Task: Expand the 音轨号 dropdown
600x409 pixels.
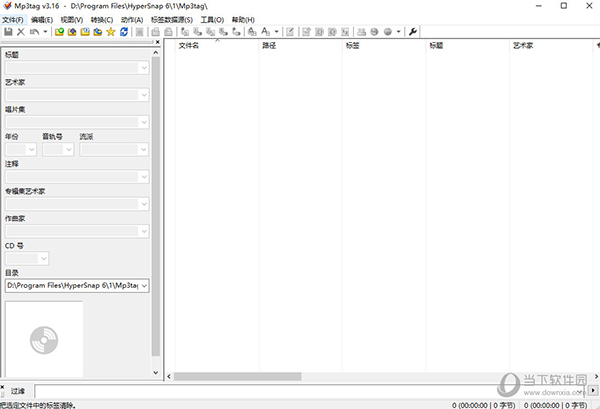Action: [x=69, y=150]
